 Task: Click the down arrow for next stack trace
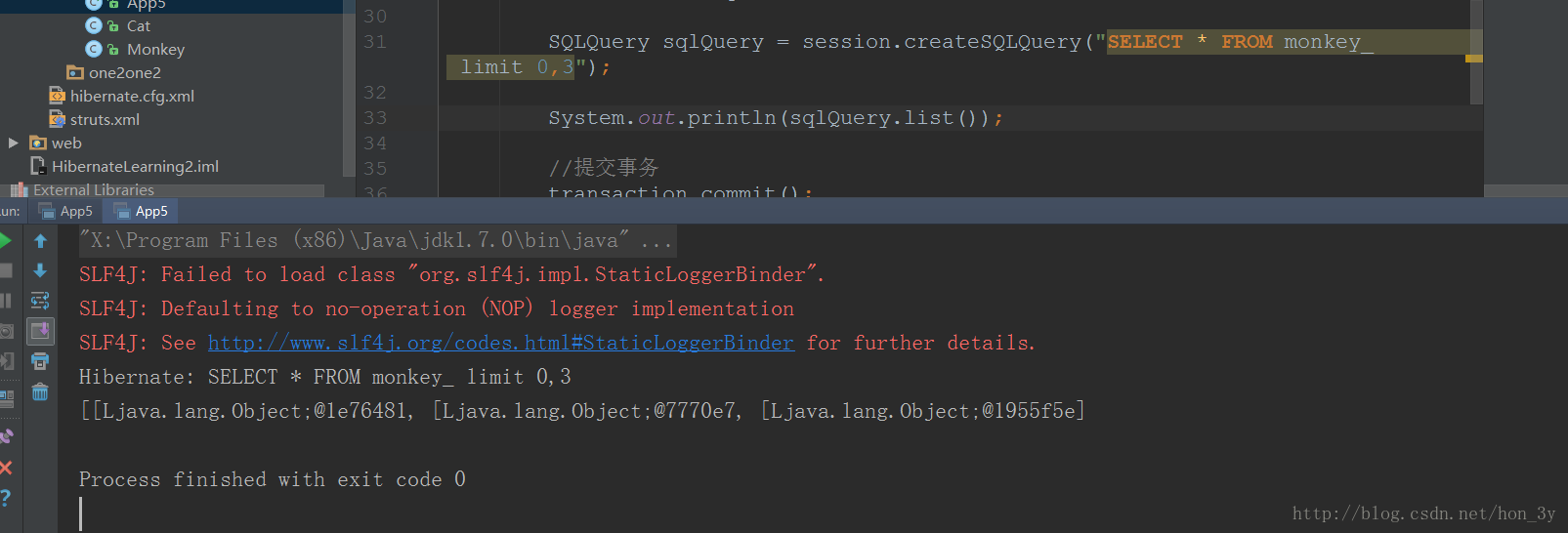[x=40, y=270]
